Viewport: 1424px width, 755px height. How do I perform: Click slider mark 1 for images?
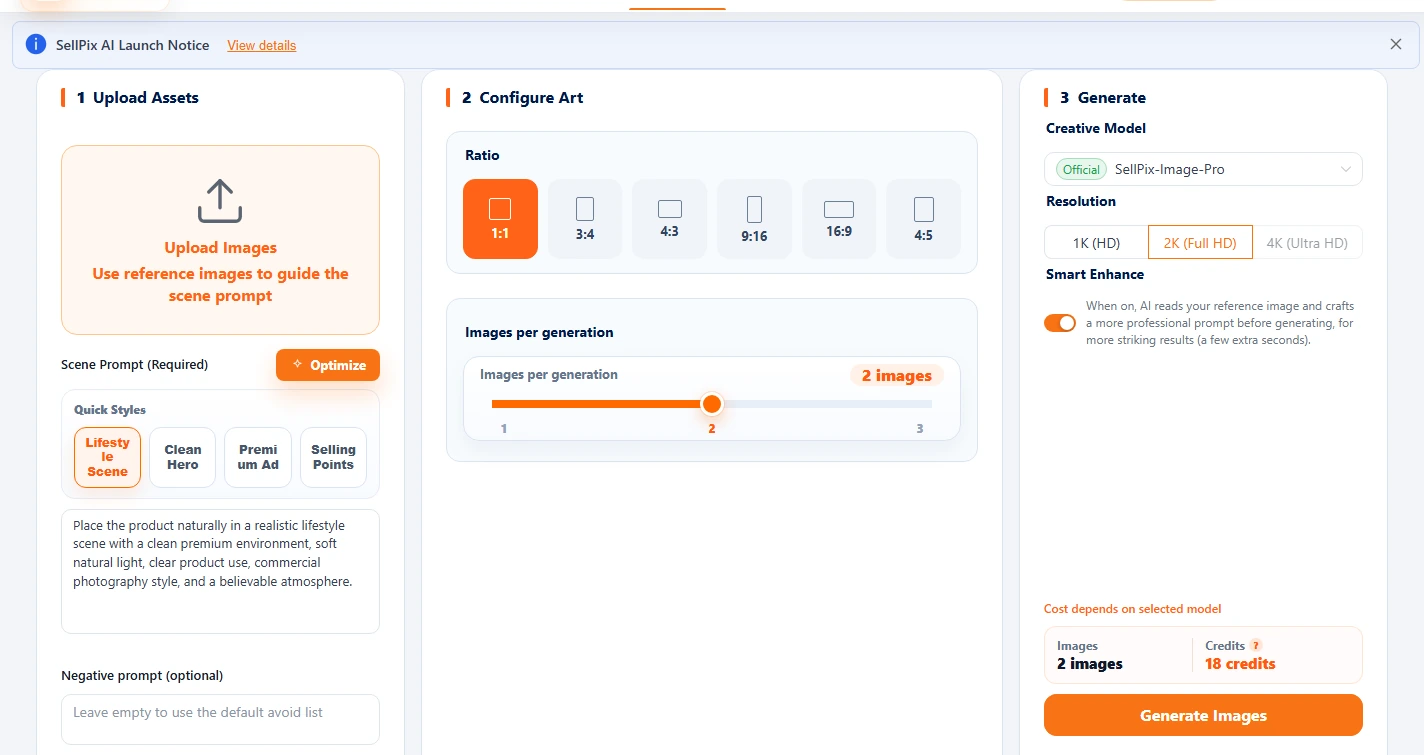504,428
